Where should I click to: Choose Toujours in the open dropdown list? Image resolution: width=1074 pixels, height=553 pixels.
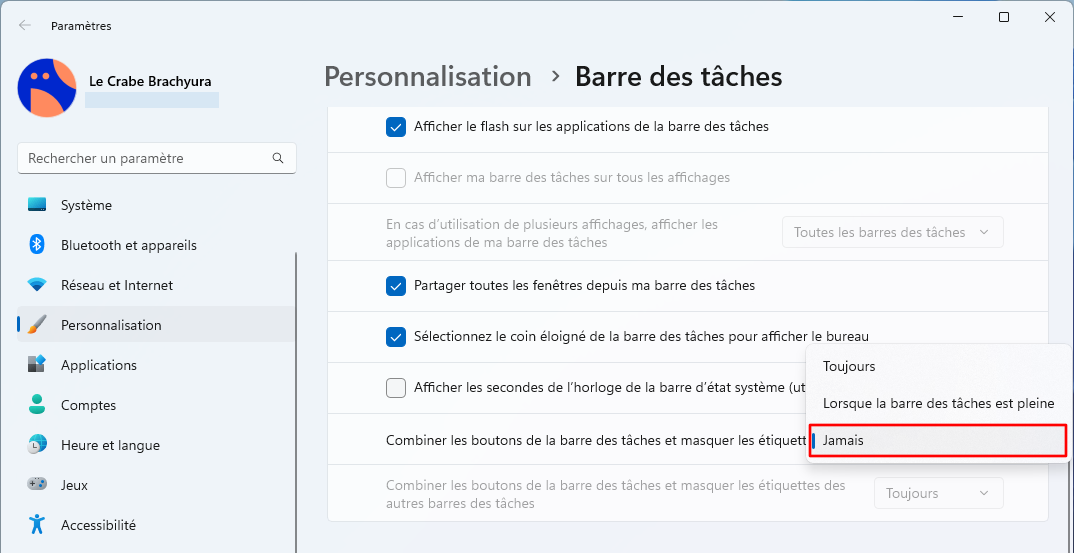pyautogui.click(x=938, y=367)
